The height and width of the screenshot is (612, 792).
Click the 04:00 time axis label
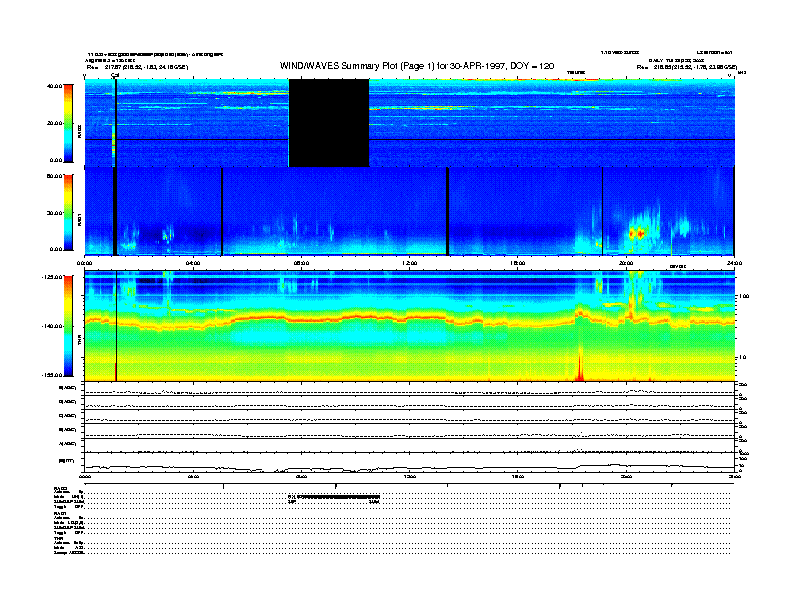click(193, 263)
